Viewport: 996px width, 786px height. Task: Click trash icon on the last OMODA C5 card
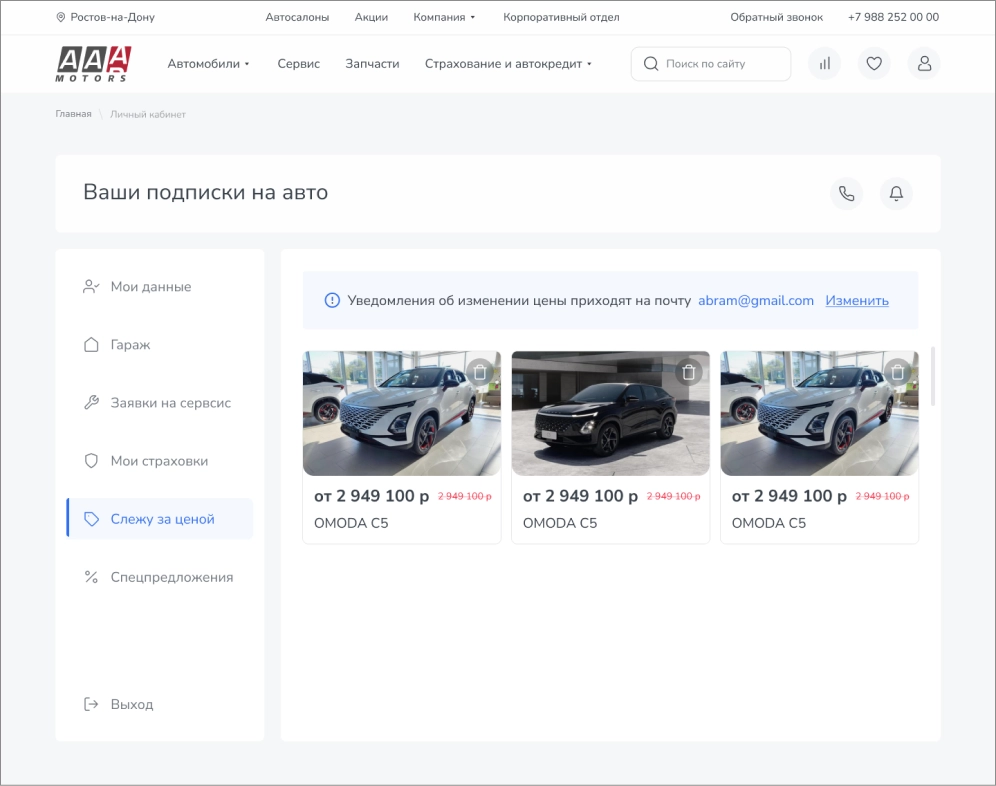(x=898, y=372)
